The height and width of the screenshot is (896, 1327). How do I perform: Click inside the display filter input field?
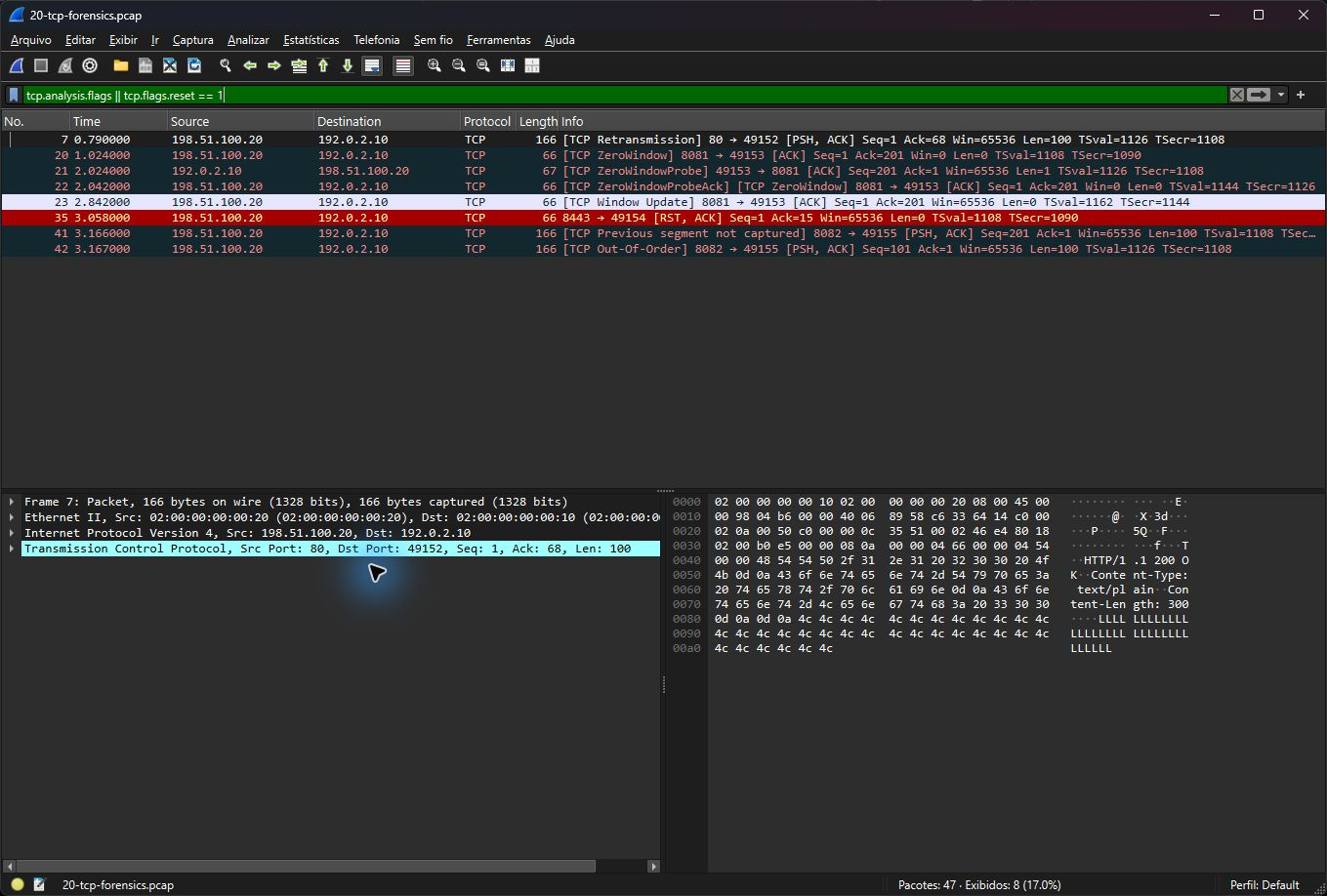point(625,95)
